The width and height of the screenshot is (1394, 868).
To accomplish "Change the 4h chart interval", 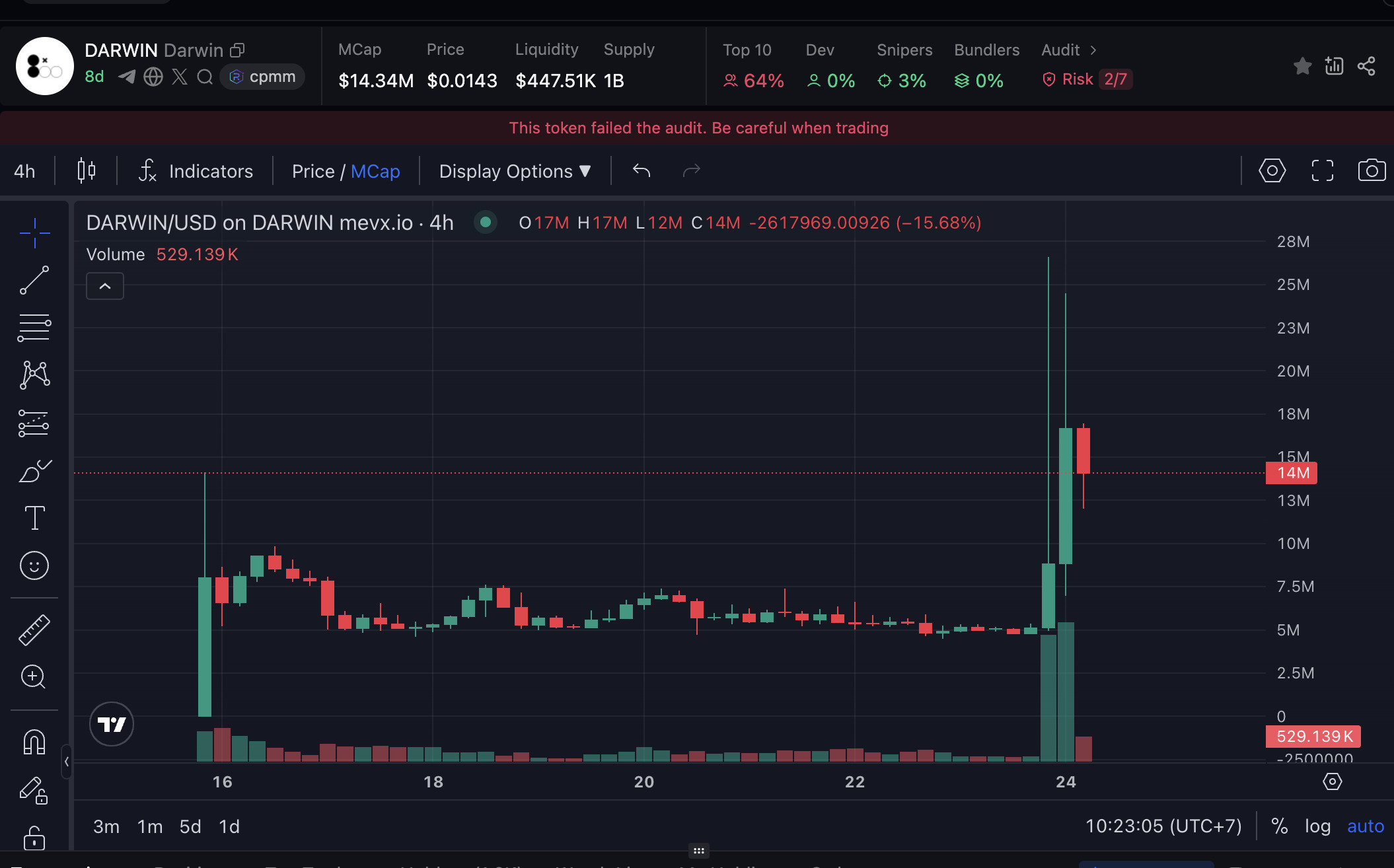I will pos(24,171).
